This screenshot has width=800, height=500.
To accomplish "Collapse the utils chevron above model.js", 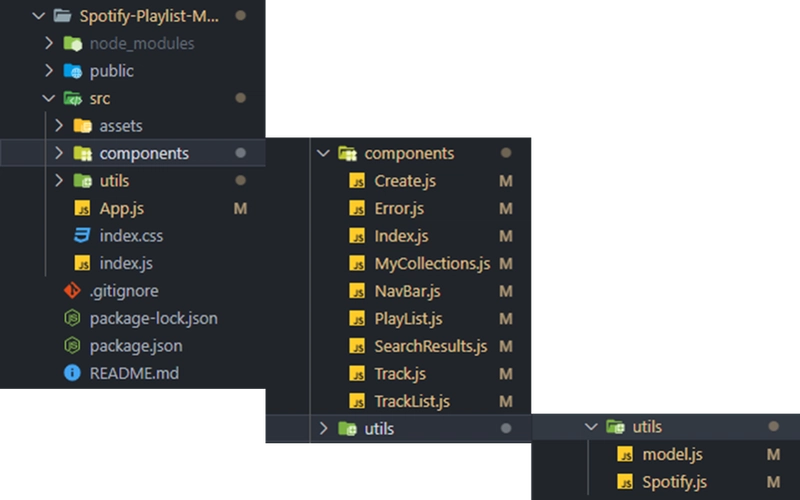I will (591, 427).
